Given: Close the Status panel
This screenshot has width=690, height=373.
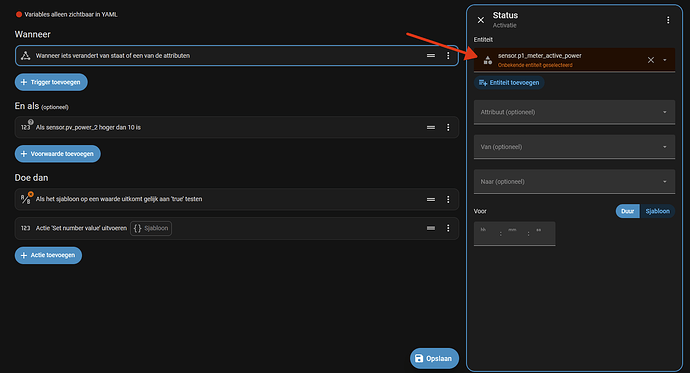Looking at the screenshot, I should pyautogui.click(x=481, y=20).
